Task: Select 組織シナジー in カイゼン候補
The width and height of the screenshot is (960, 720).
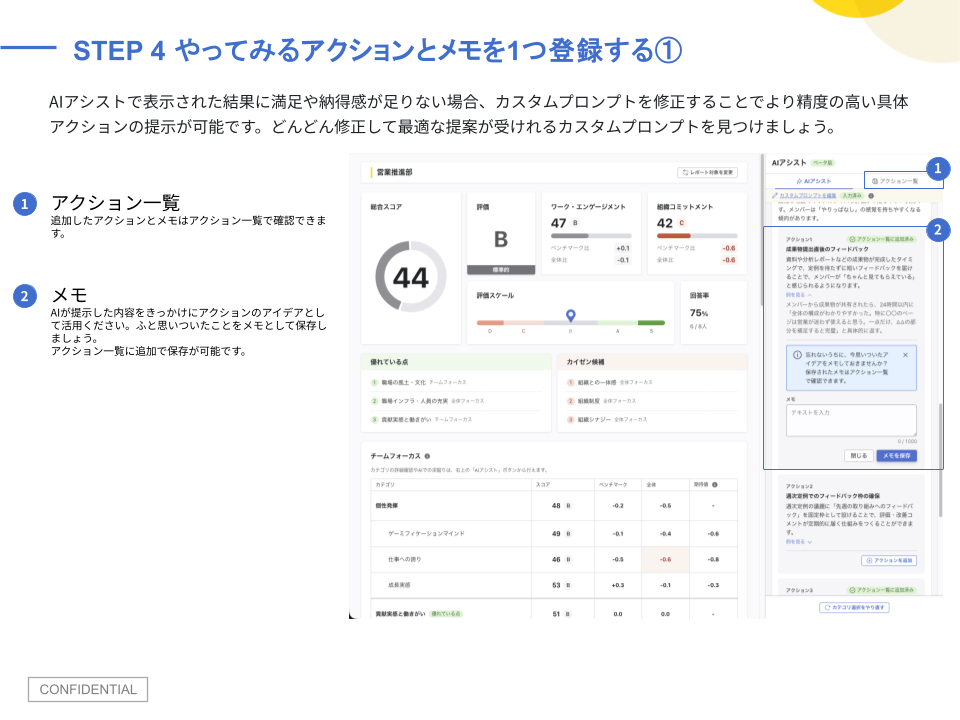Action: point(594,420)
